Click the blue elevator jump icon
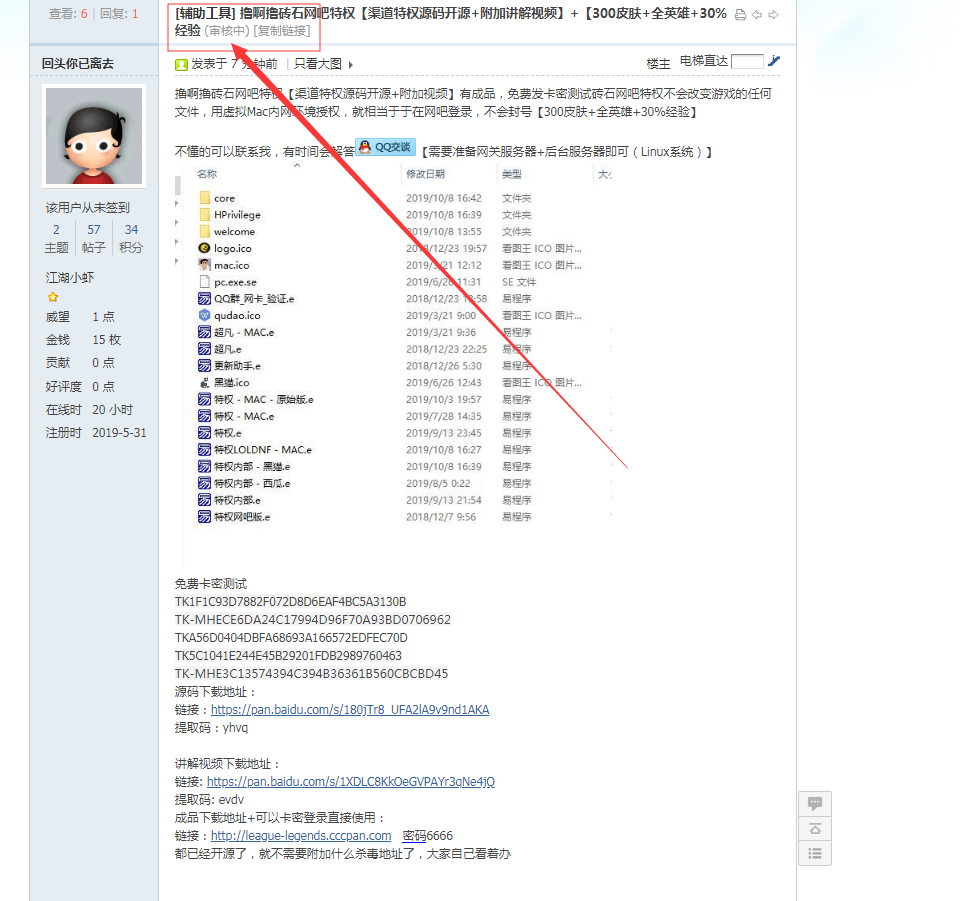The height and width of the screenshot is (901, 978). [773, 61]
